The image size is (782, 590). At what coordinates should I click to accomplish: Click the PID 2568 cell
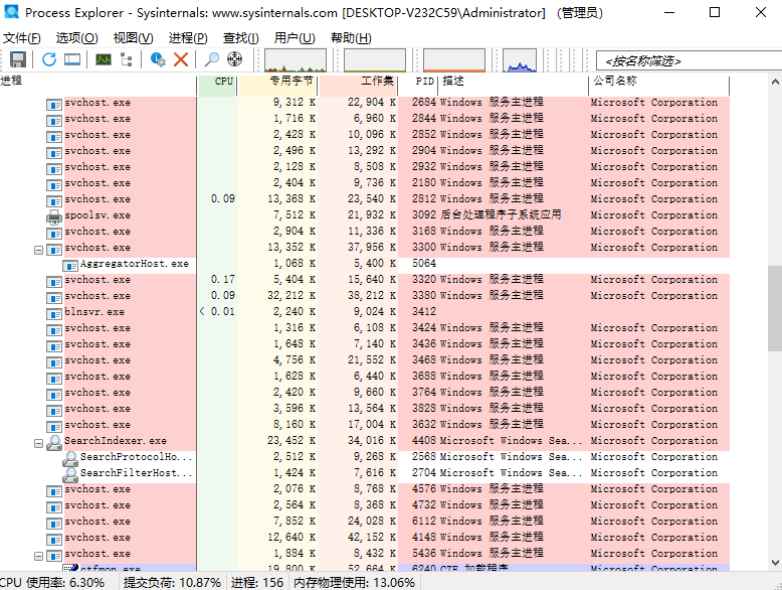point(424,457)
